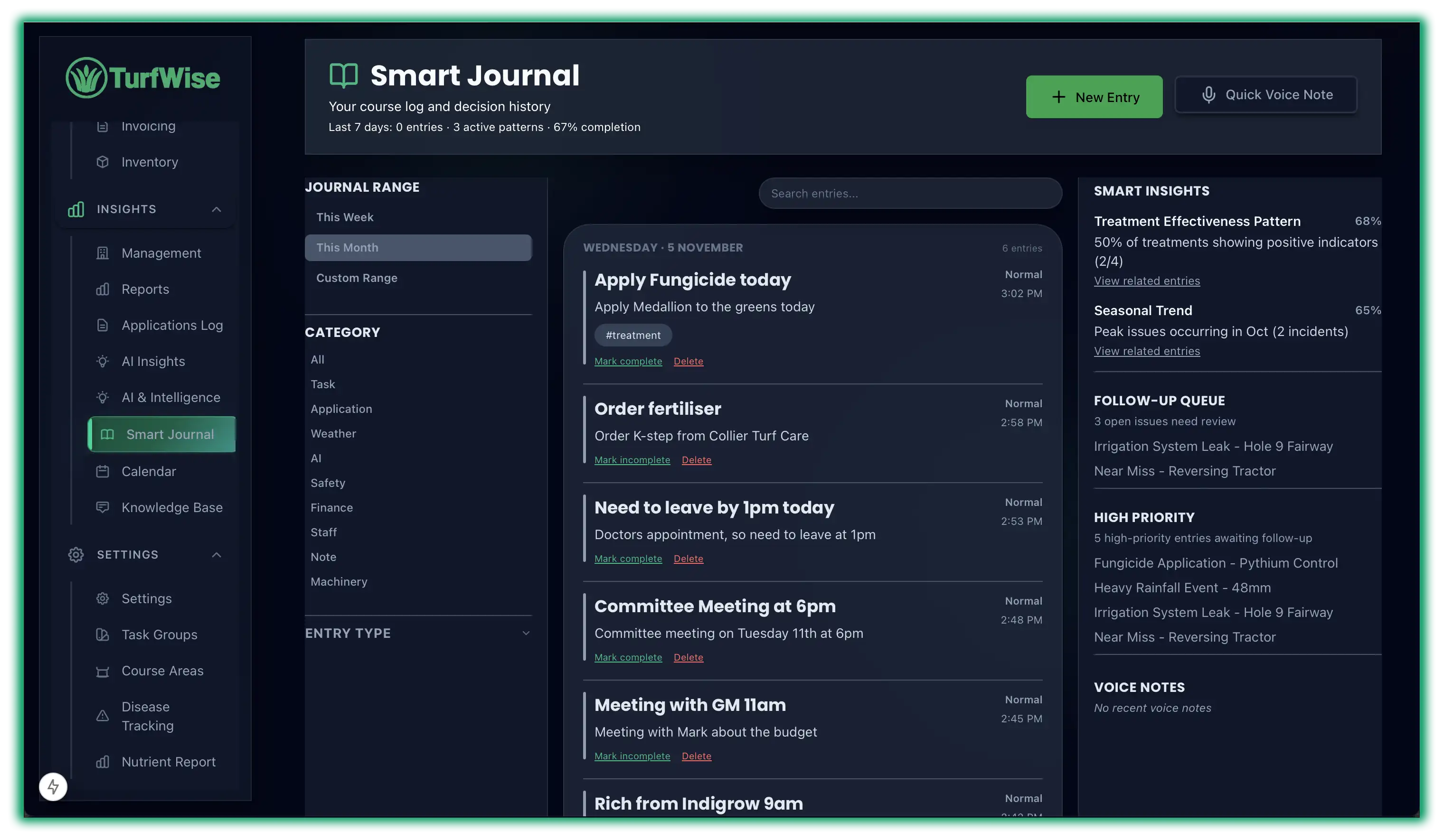Click the TurfWise logo icon
1444x840 pixels.
85,77
